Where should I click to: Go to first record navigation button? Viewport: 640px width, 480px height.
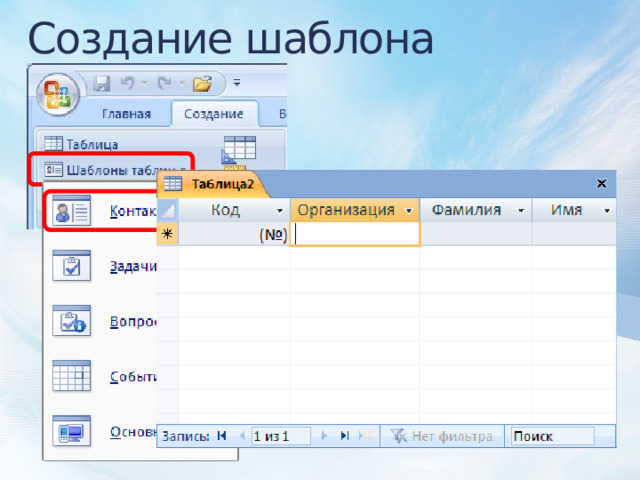point(222,436)
